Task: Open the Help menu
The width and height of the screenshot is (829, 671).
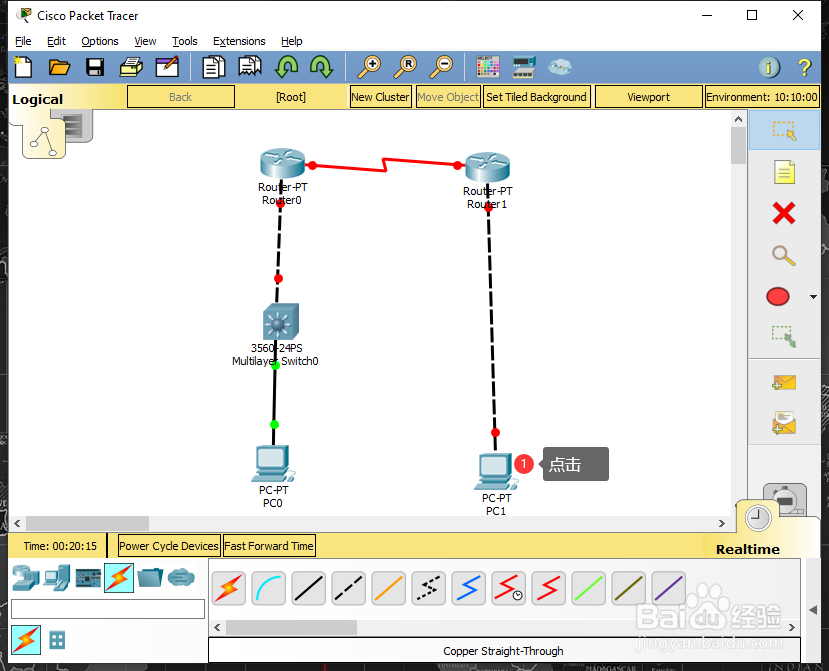Action: tap(291, 41)
